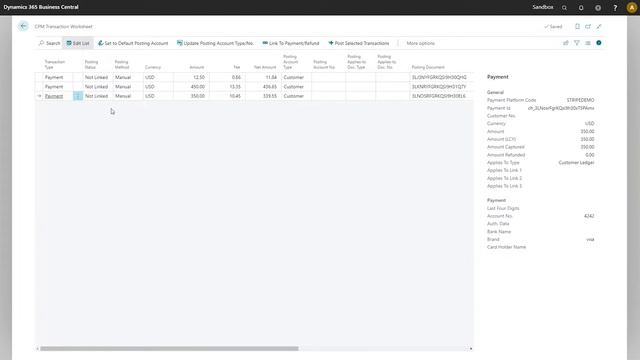Screen dimensions: 640x360
Task: Open row options for 350.00 payment
Action: [x=78, y=96]
